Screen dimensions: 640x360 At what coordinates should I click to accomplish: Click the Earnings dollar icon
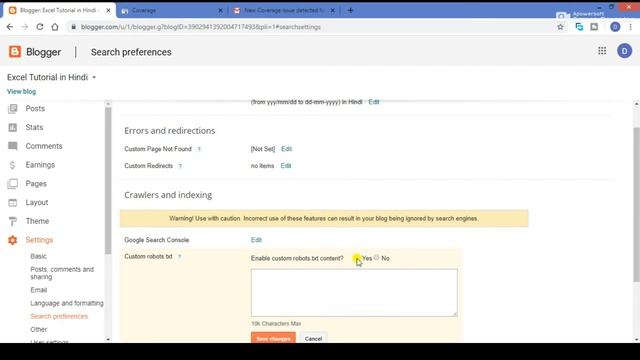coord(13,165)
